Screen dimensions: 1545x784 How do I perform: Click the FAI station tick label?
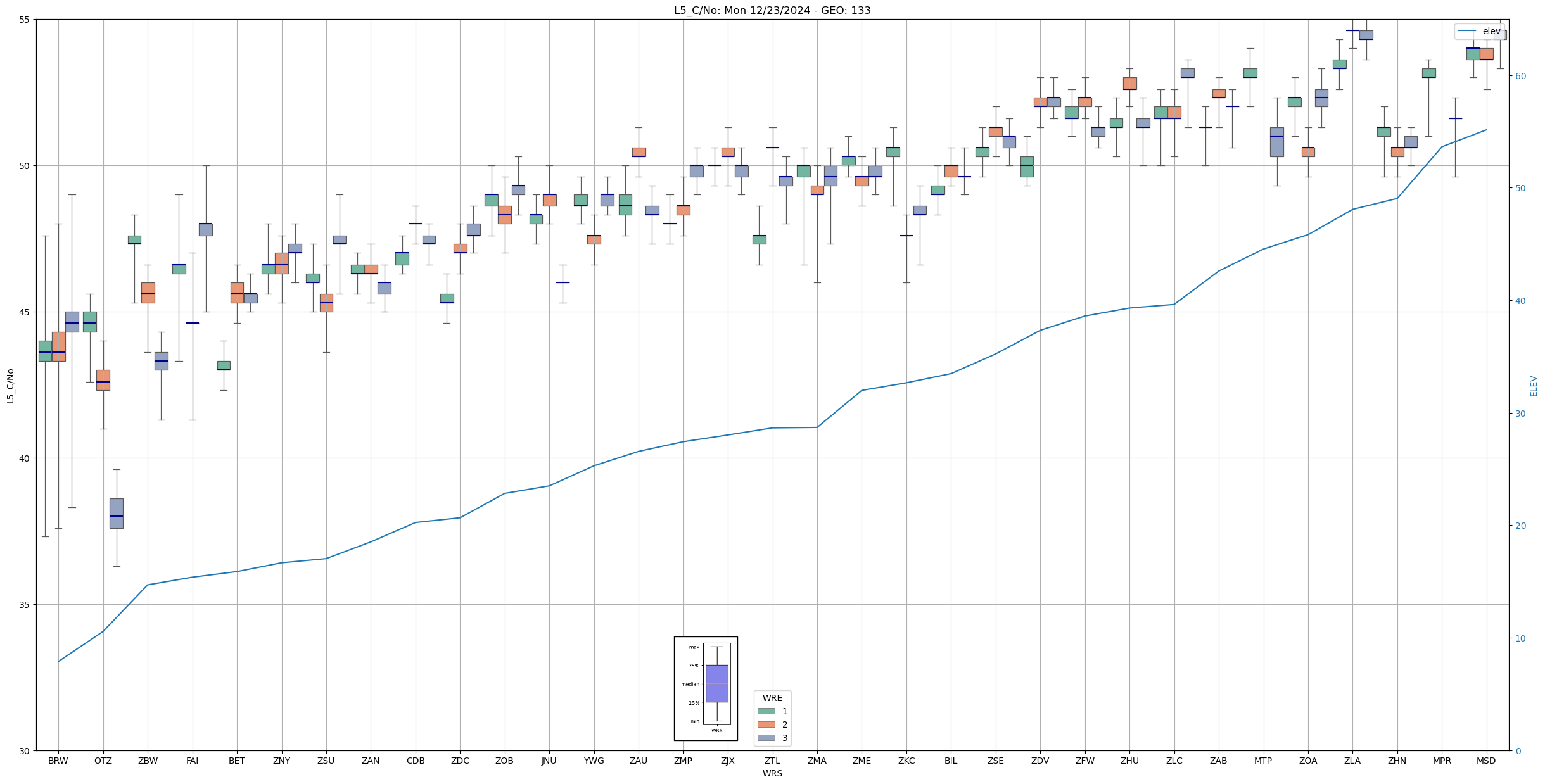pyautogui.click(x=192, y=761)
